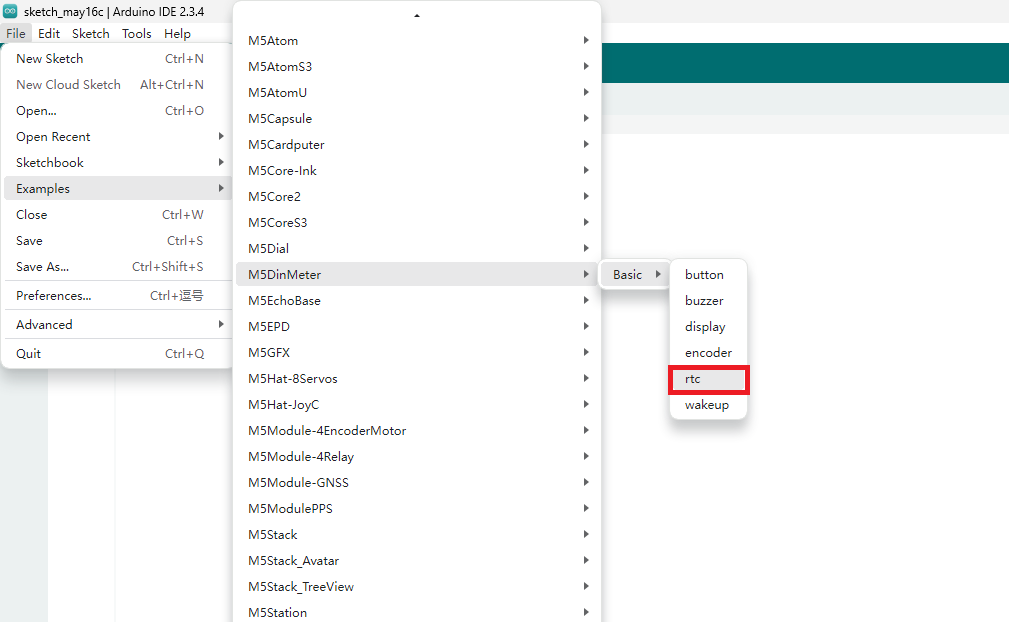The width and height of the screenshot is (1009, 622).
Task: Expand M5Dial examples
Action: click(x=417, y=248)
